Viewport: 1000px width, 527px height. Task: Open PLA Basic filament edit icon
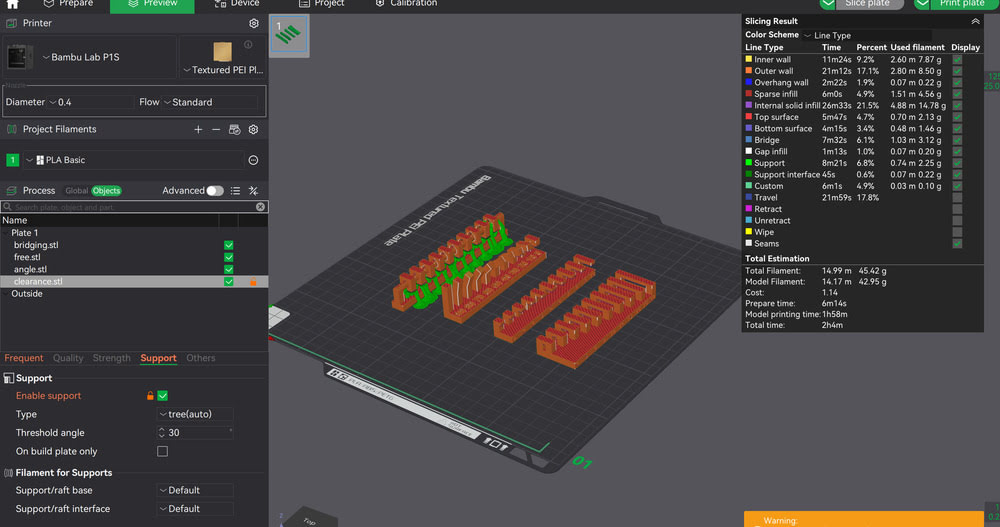point(253,160)
